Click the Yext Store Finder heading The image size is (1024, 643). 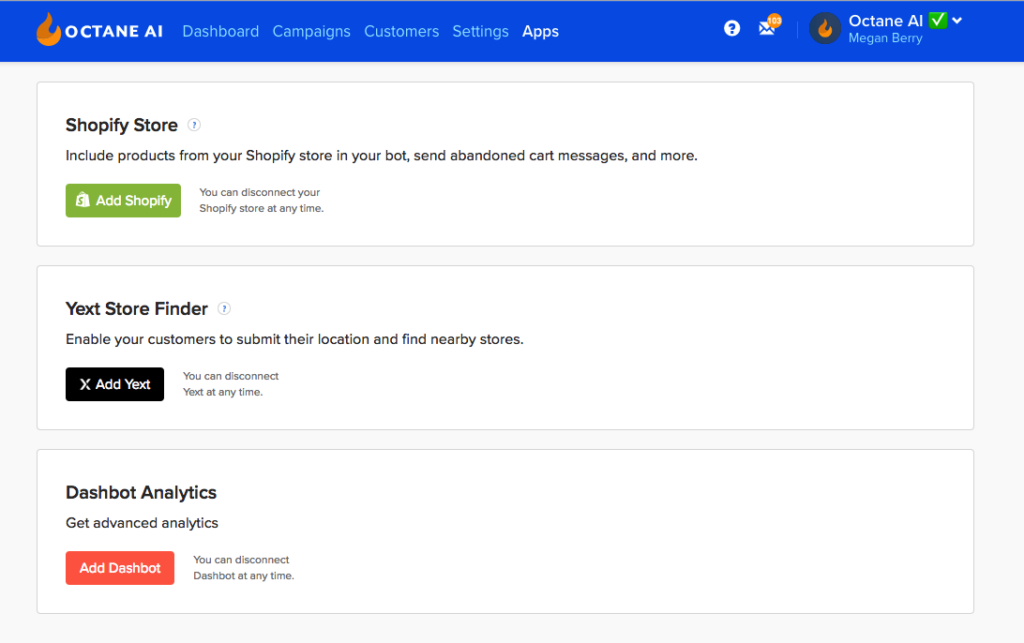tap(136, 309)
